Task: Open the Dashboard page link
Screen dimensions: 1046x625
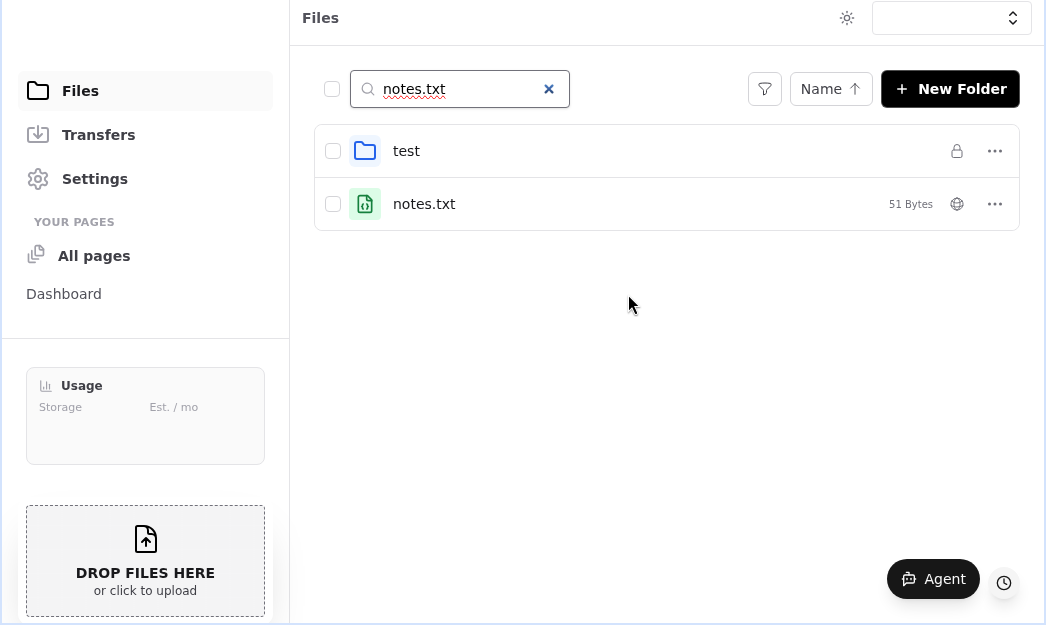Action: (x=64, y=294)
